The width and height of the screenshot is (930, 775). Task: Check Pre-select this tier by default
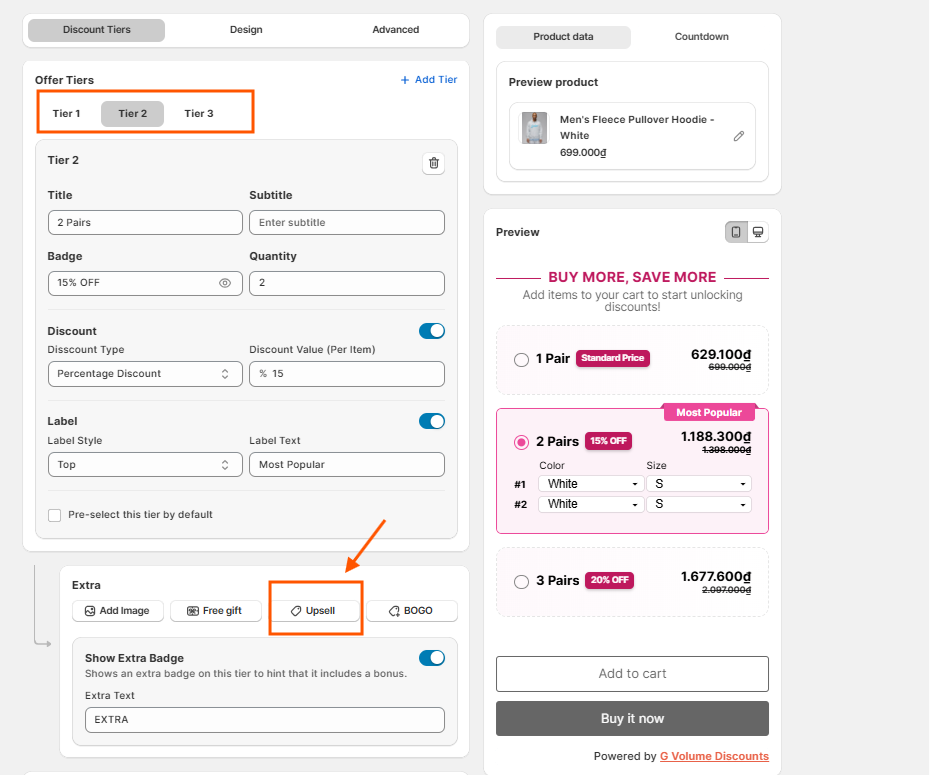55,515
